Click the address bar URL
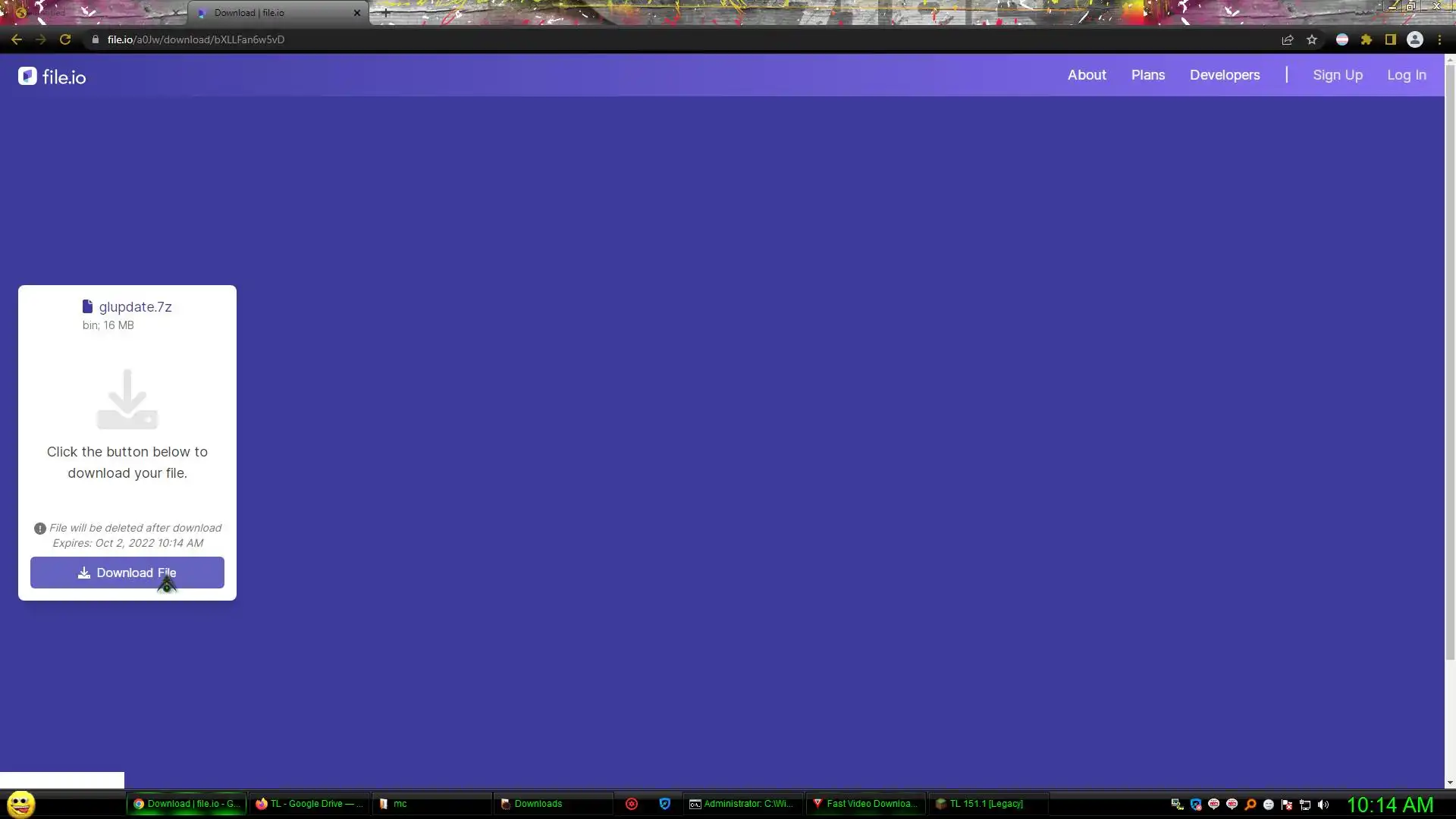This screenshot has height=819, width=1456. pyautogui.click(x=196, y=39)
